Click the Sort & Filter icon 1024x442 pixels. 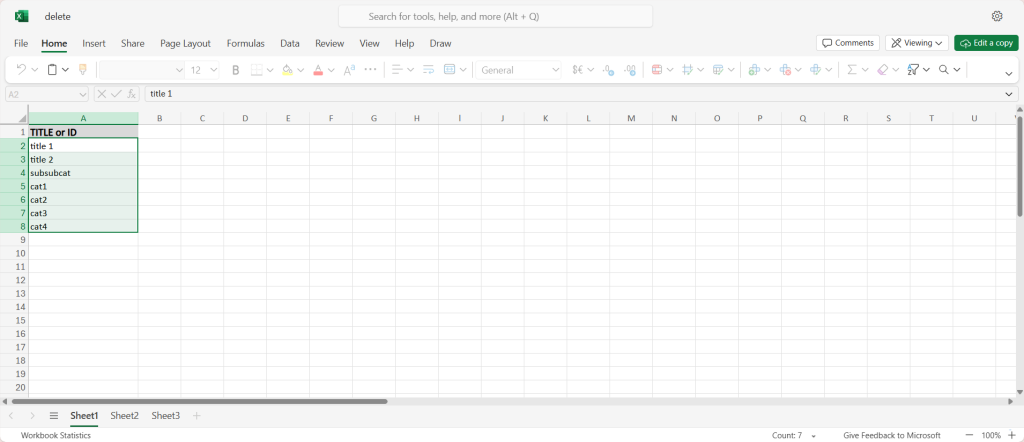(913, 70)
